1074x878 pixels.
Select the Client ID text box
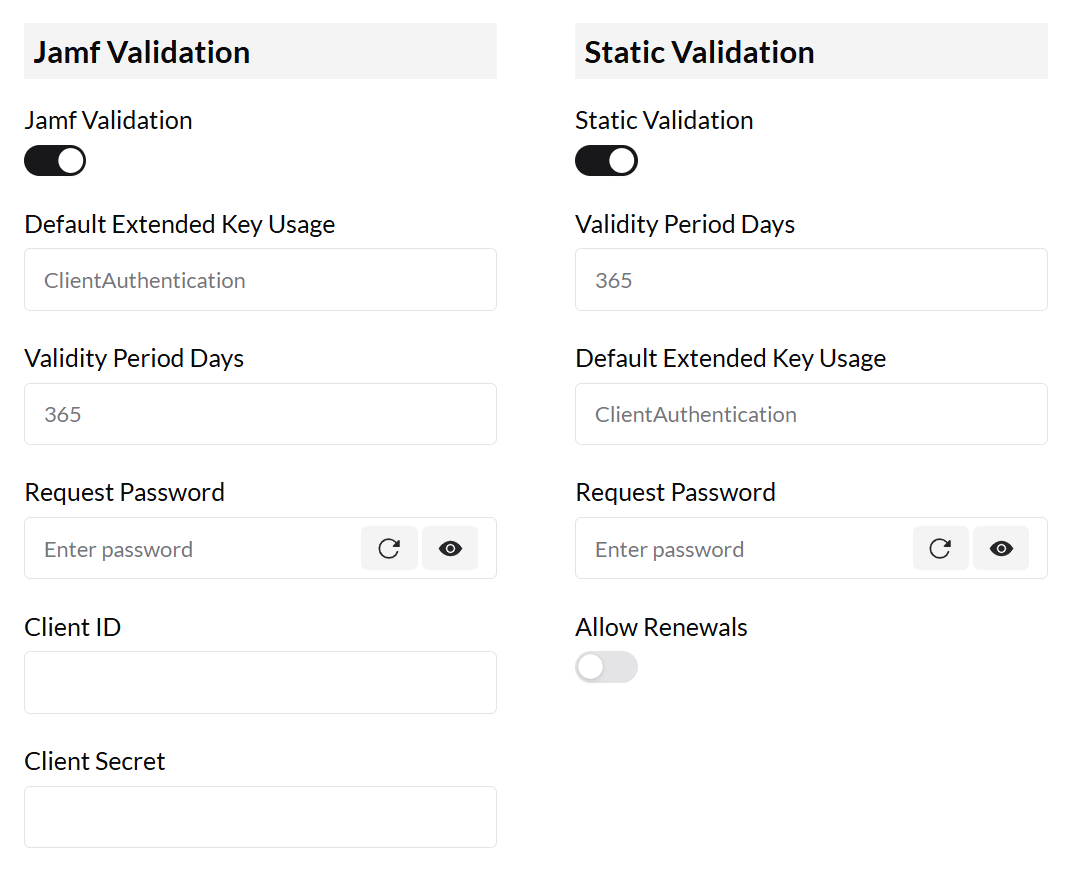260,682
